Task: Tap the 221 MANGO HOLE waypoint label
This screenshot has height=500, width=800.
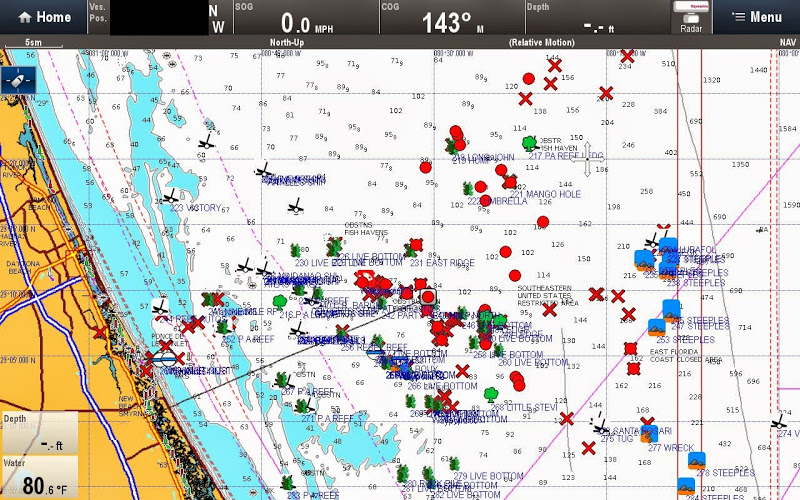Action: (x=545, y=194)
